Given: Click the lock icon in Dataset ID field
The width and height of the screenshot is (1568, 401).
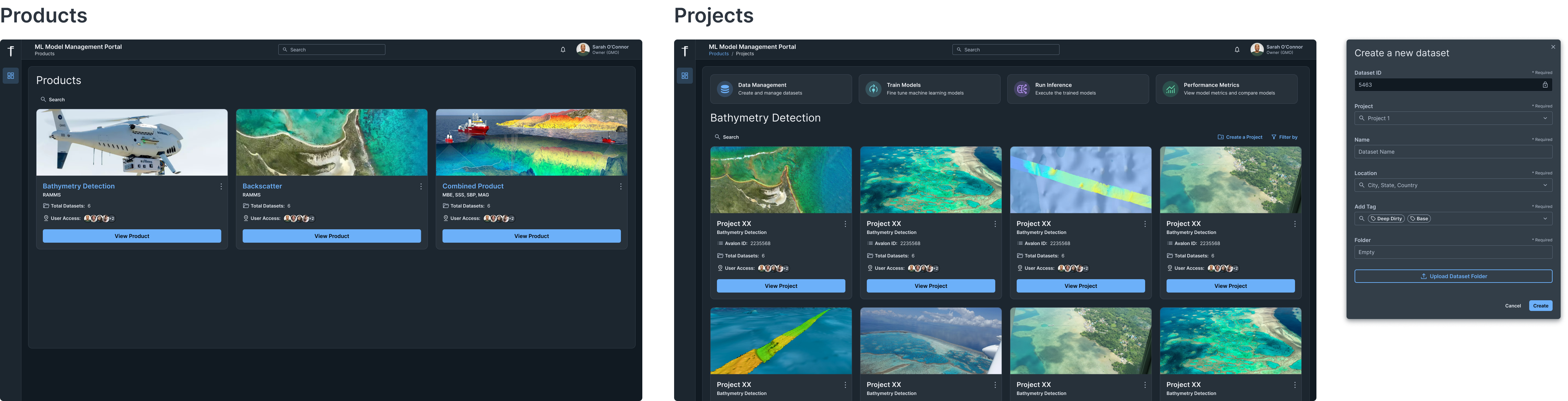Looking at the screenshot, I should coord(1545,85).
